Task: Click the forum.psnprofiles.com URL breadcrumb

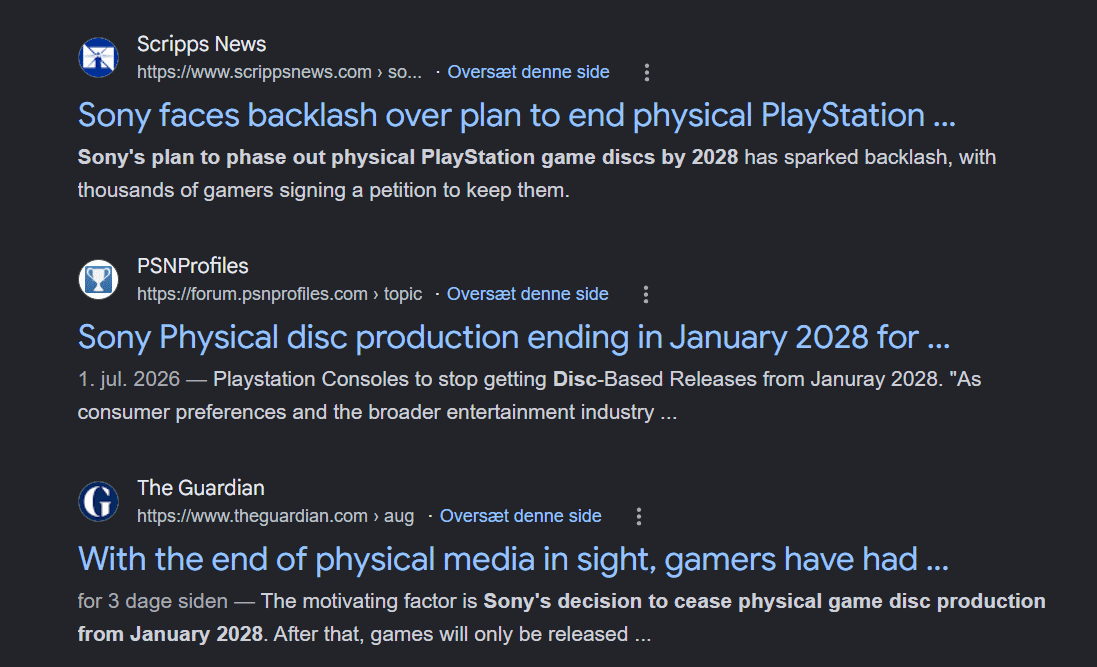Action: pos(279,294)
